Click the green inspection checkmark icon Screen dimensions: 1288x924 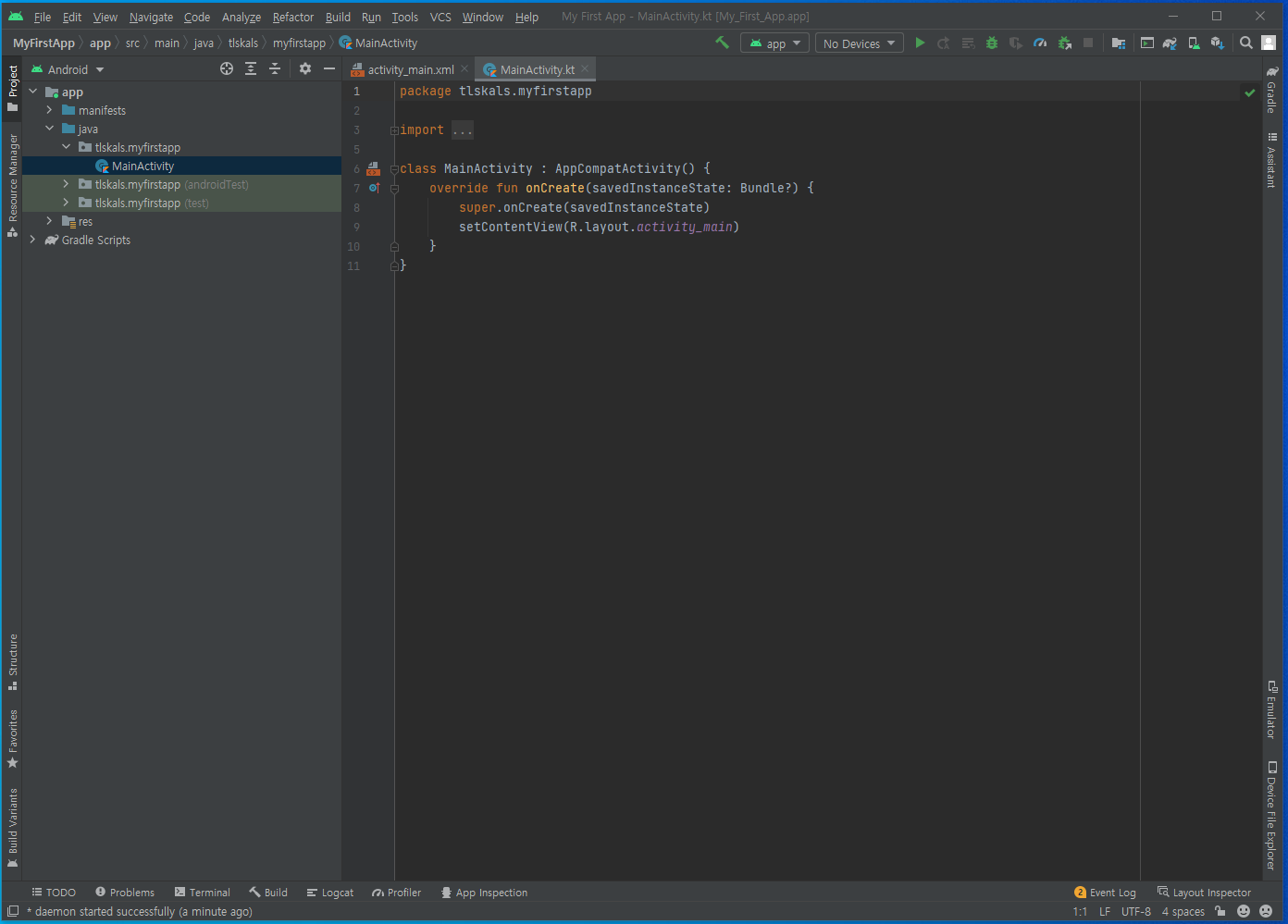click(x=1250, y=92)
